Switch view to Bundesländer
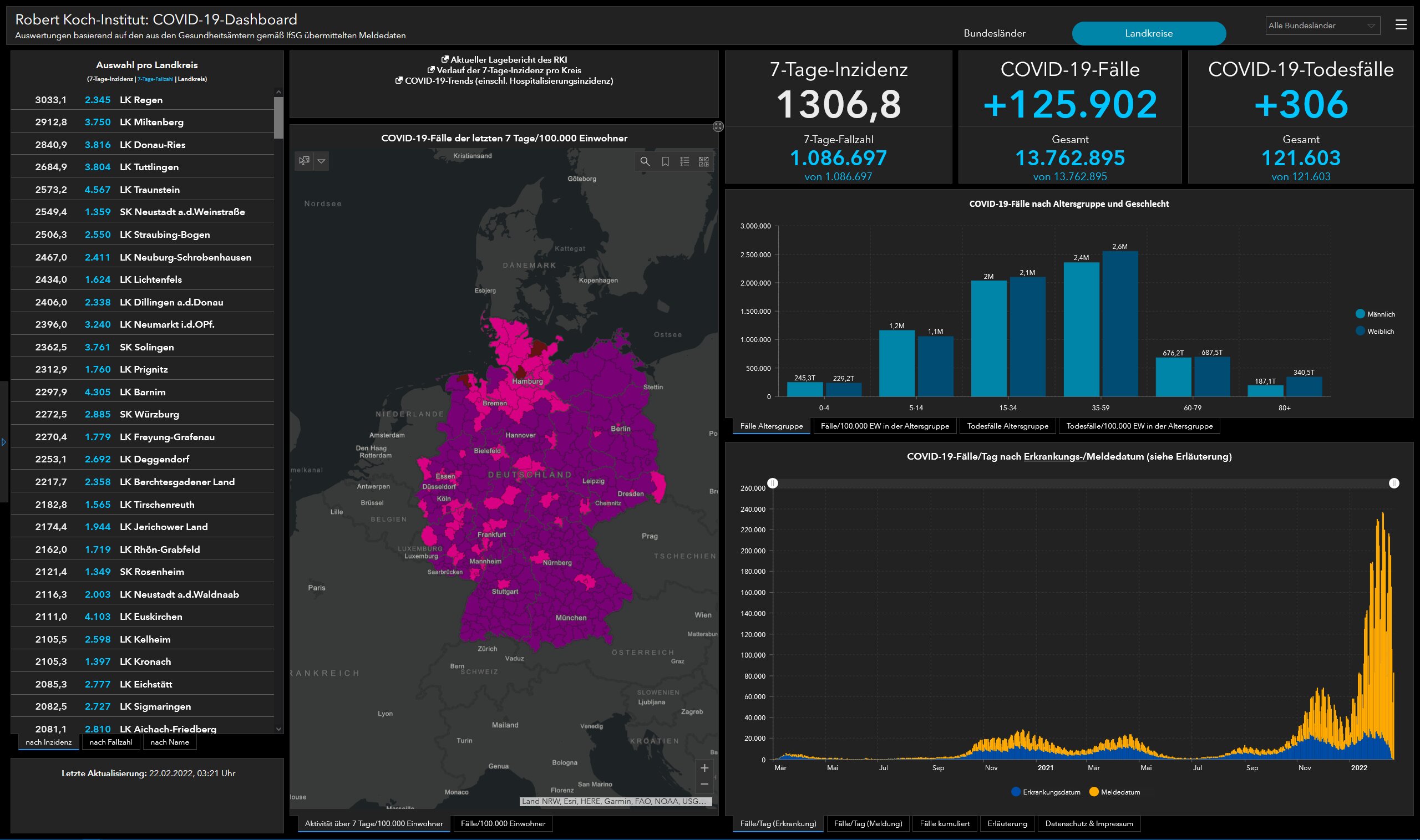This screenshot has width=1420, height=840. (994, 33)
